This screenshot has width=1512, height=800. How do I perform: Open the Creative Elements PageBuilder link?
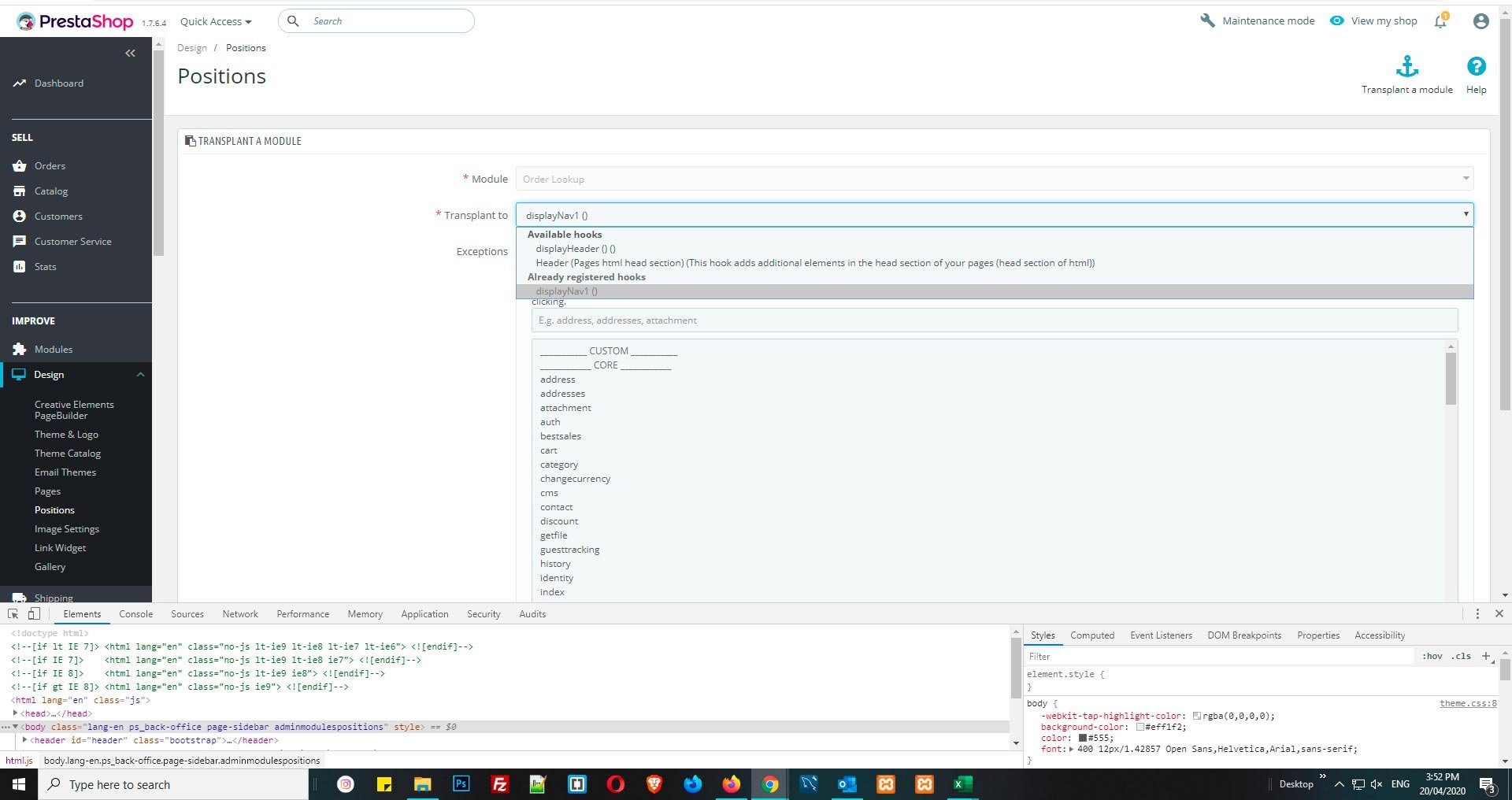pos(74,410)
